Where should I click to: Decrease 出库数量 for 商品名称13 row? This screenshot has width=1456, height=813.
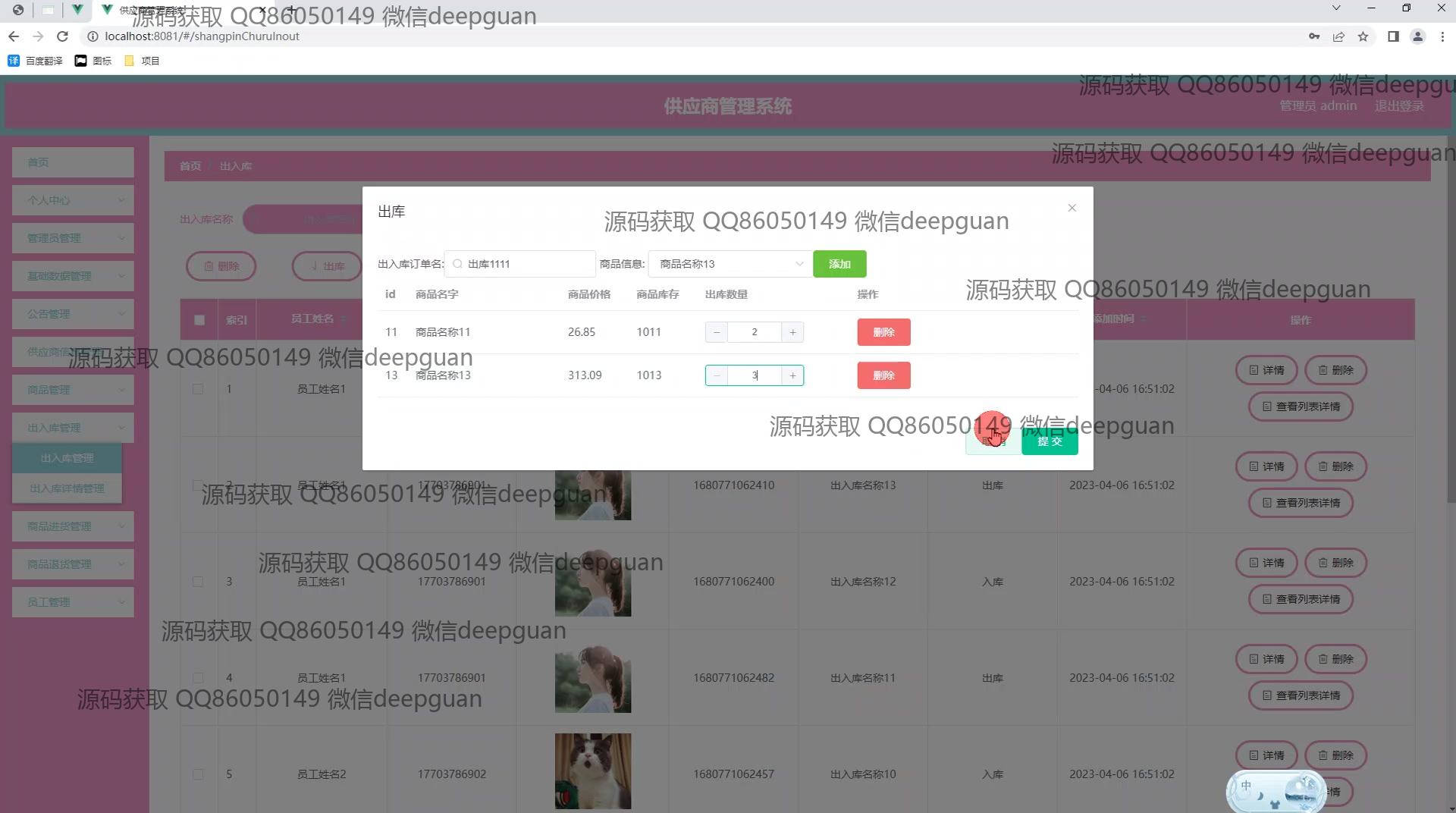(716, 375)
